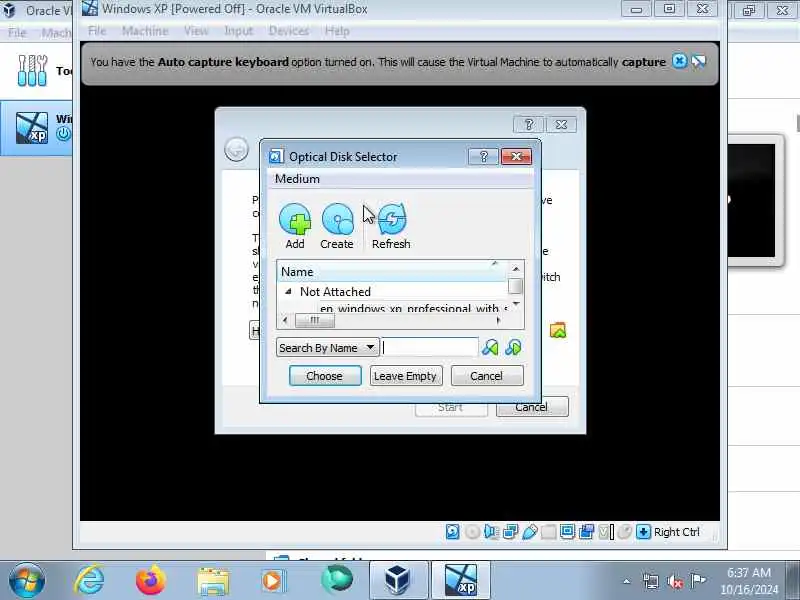Click the Create optical disk icon
This screenshot has width=800, height=600.
point(337,219)
